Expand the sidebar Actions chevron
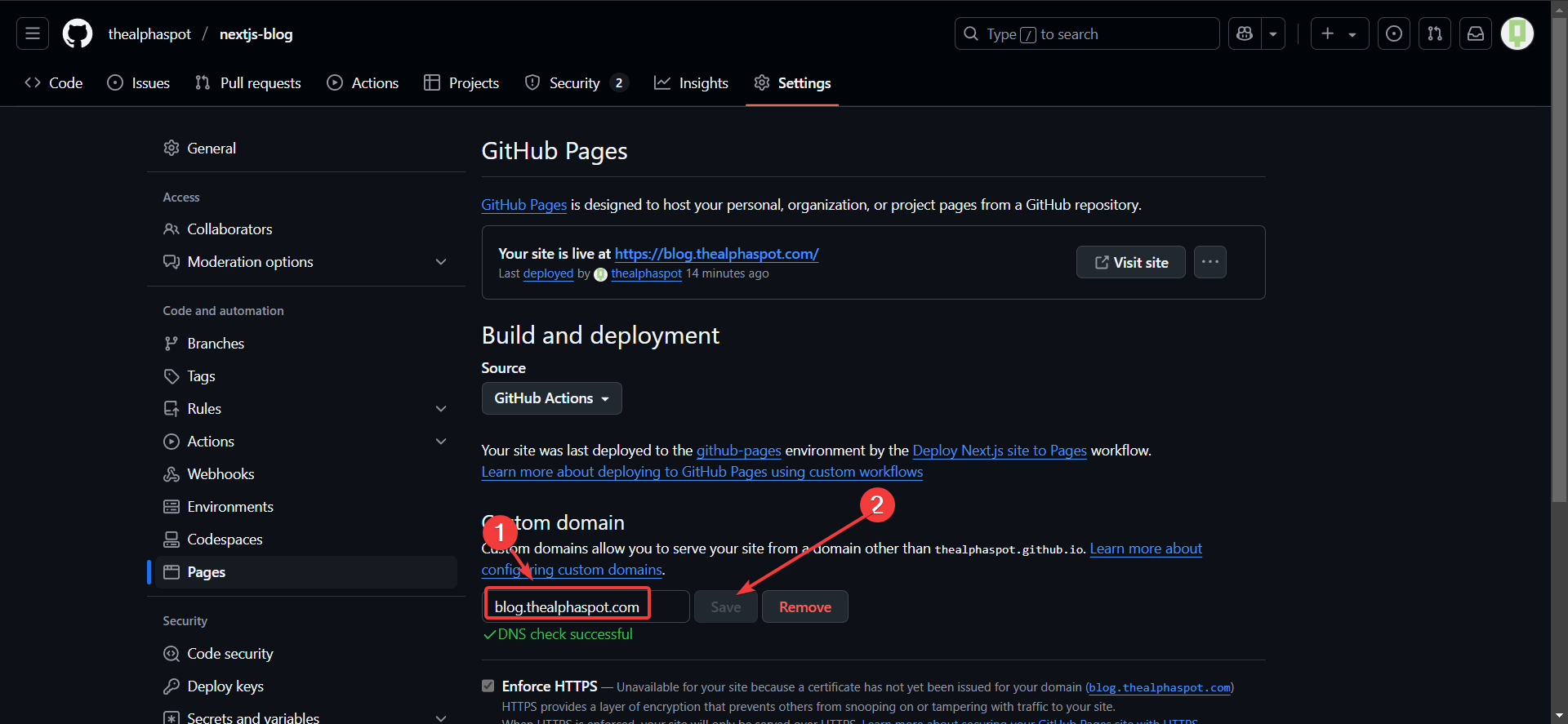1568x724 pixels. tap(441, 442)
